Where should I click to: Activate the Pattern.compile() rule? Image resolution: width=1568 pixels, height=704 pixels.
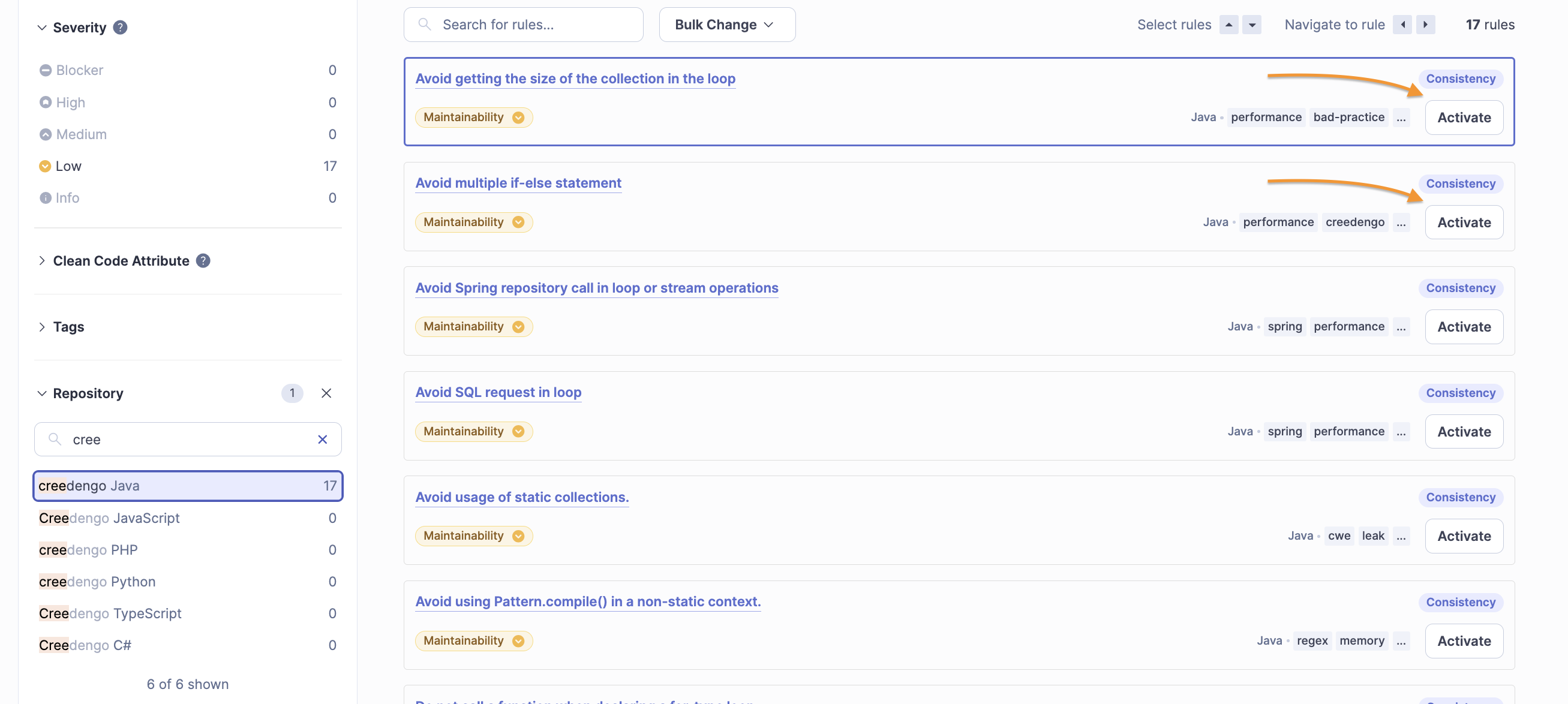[x=1464, y=640]
